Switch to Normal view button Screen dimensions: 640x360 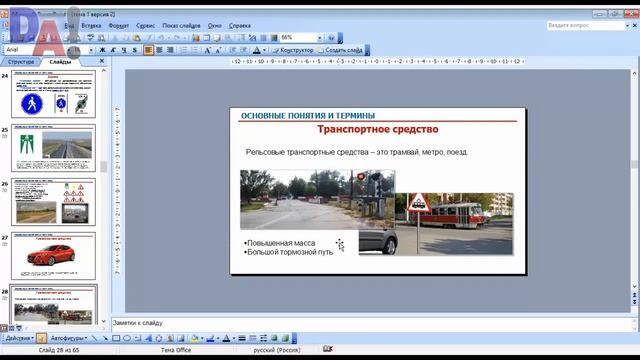pos(4,328)
